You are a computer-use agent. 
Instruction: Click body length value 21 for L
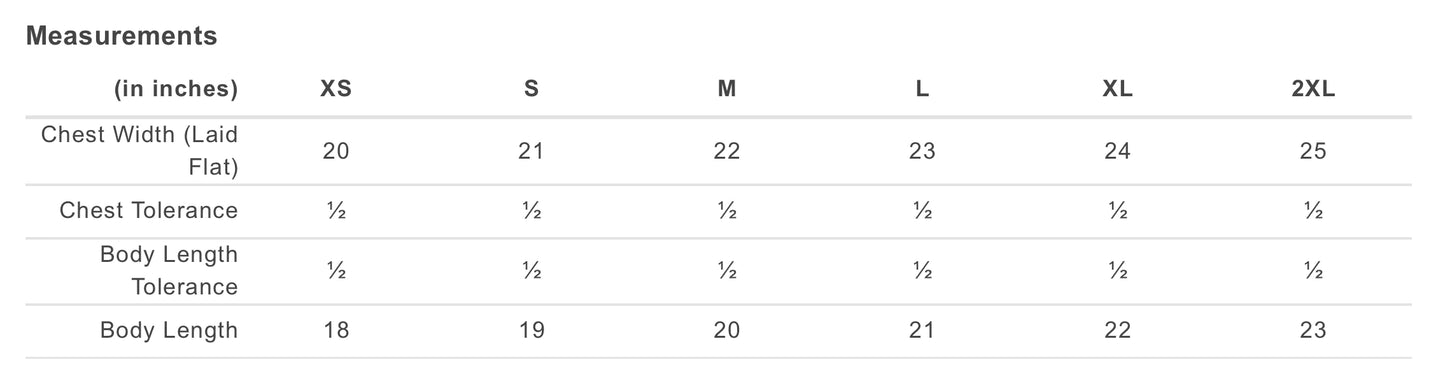click(x=922, y=331)
